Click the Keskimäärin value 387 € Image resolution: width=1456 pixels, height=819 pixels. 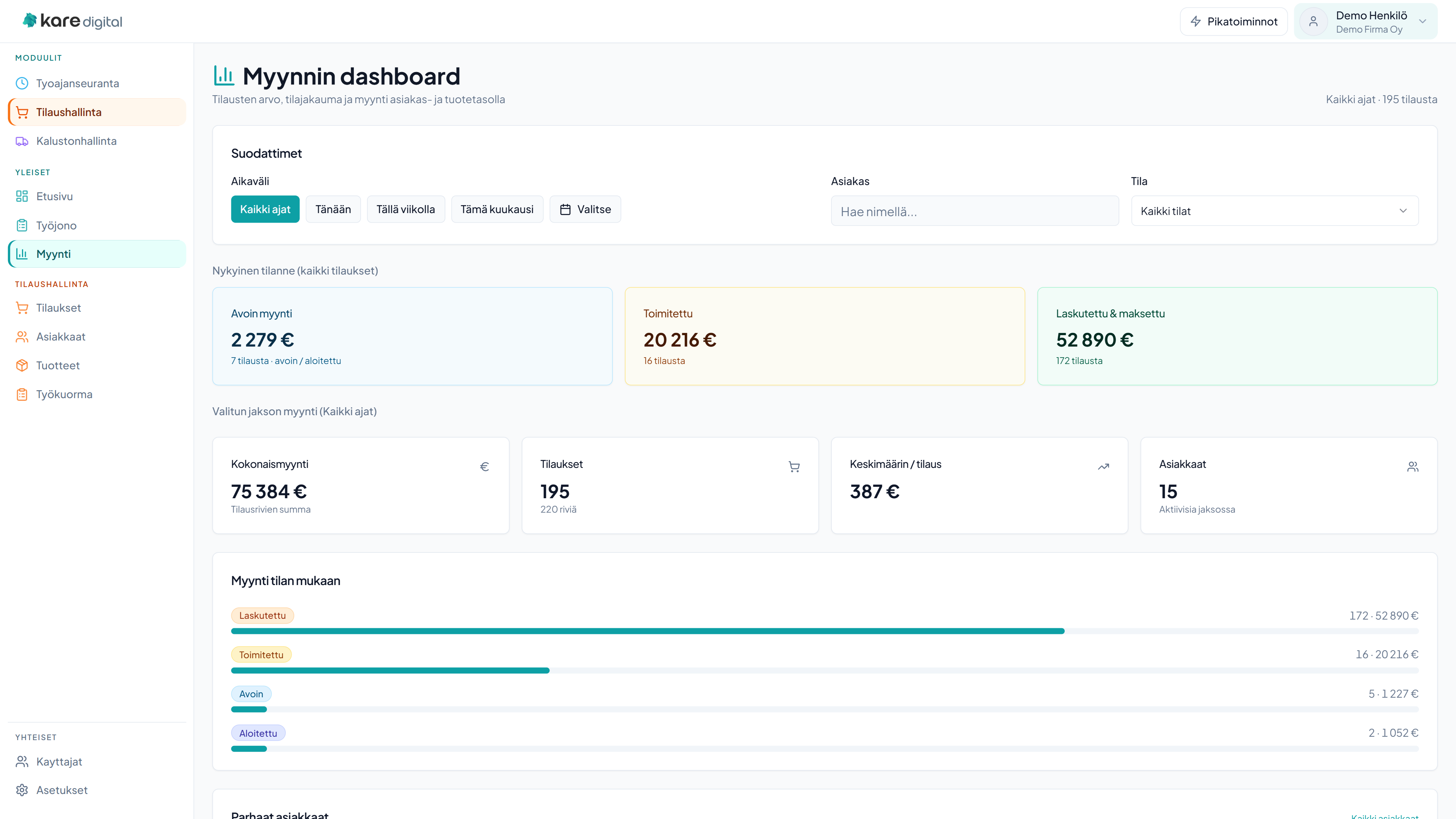[x=874, y=492]
